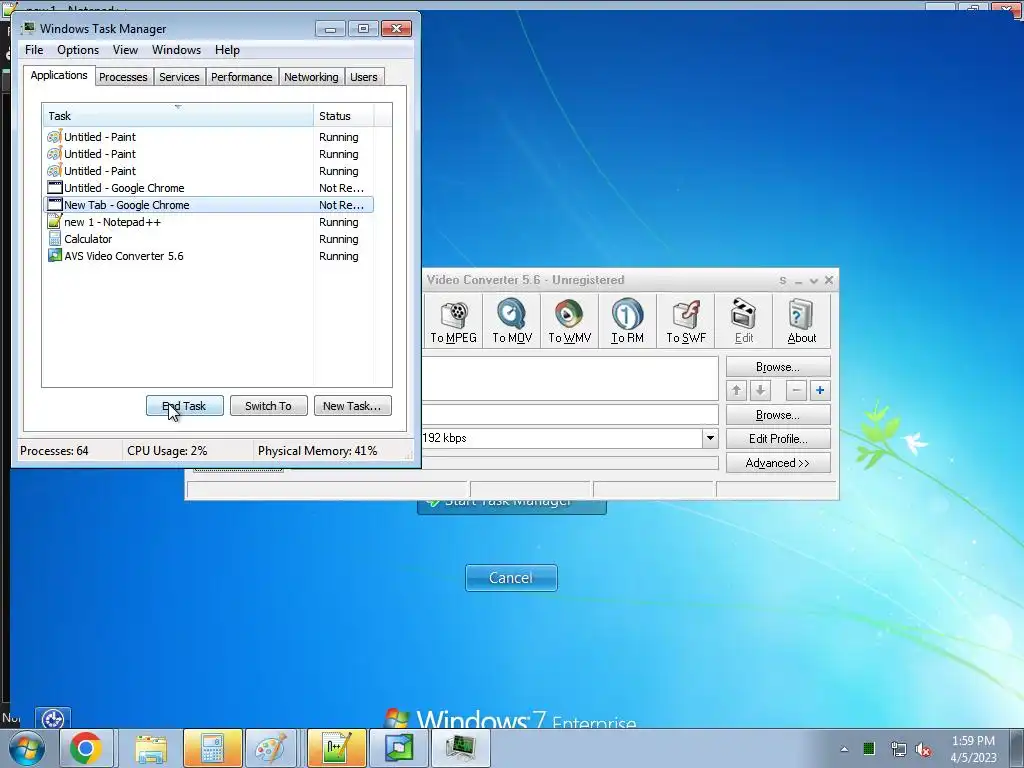Click the Cancel button on desktop
This screenshot has width=1024, height=768.
(511, 578)
